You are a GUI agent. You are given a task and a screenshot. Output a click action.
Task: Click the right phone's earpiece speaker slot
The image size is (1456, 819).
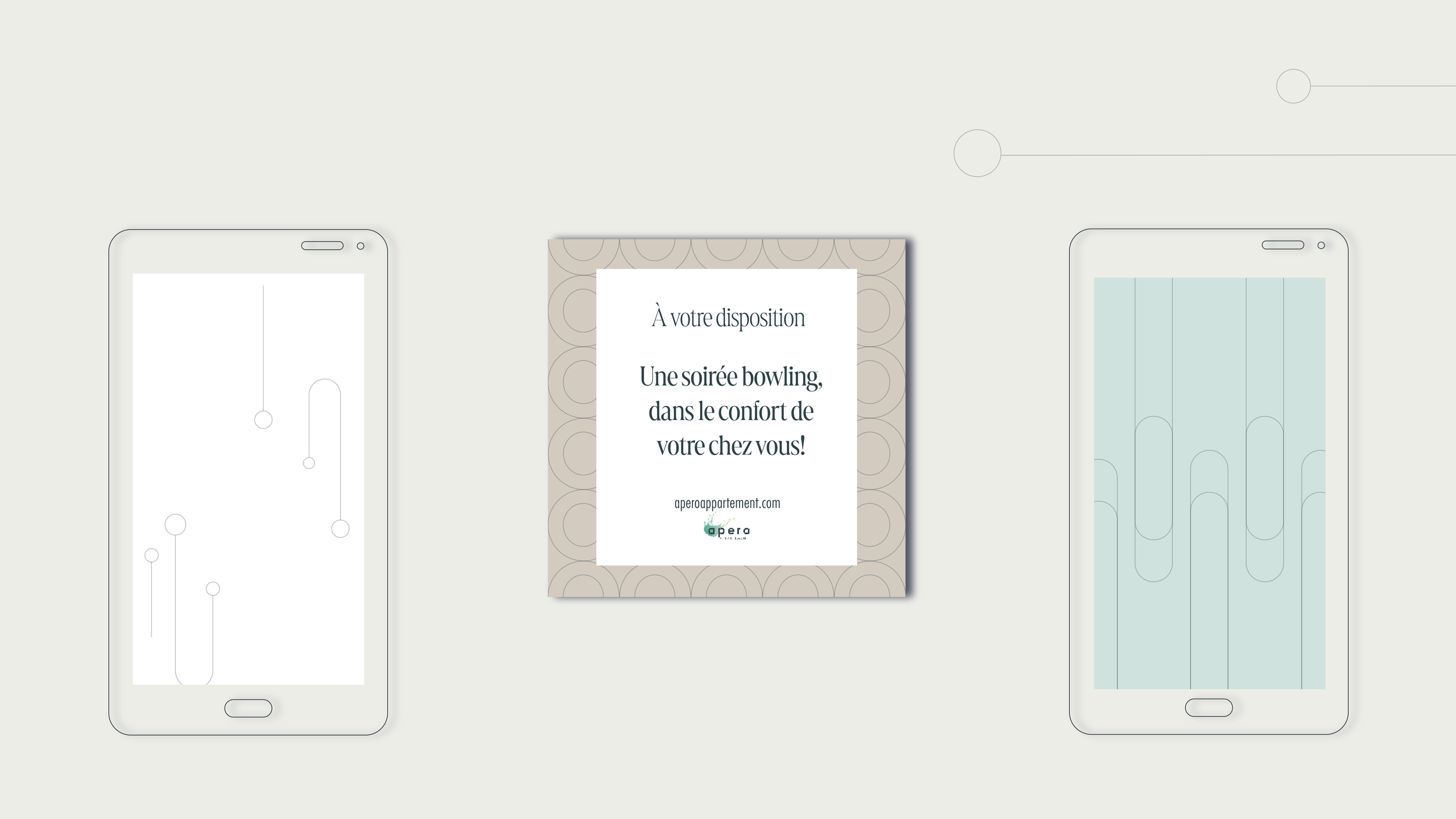pos(1282,245)
